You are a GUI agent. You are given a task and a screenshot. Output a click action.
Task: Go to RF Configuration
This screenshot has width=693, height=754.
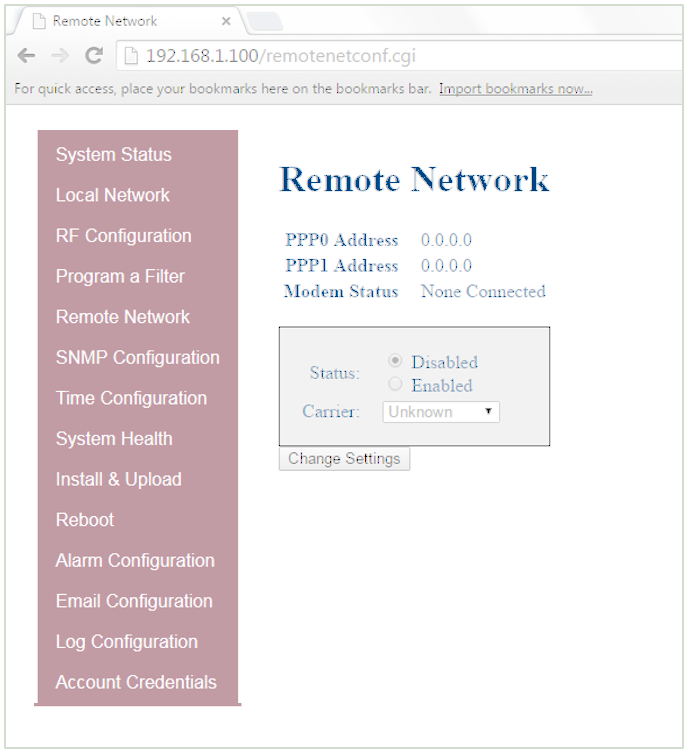(124, 236)
